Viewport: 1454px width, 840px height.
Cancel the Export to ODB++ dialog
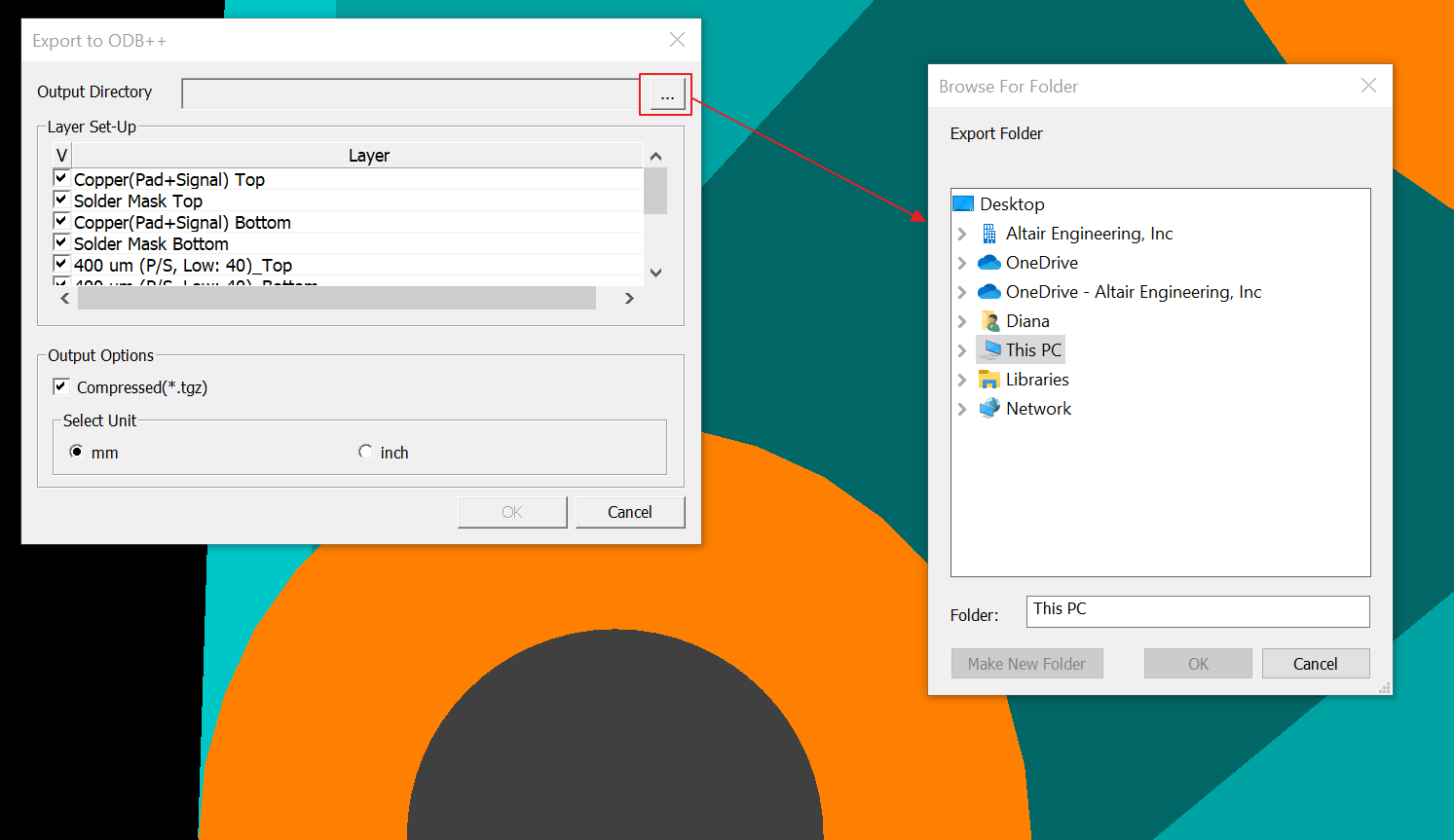(x=630, y=512)
